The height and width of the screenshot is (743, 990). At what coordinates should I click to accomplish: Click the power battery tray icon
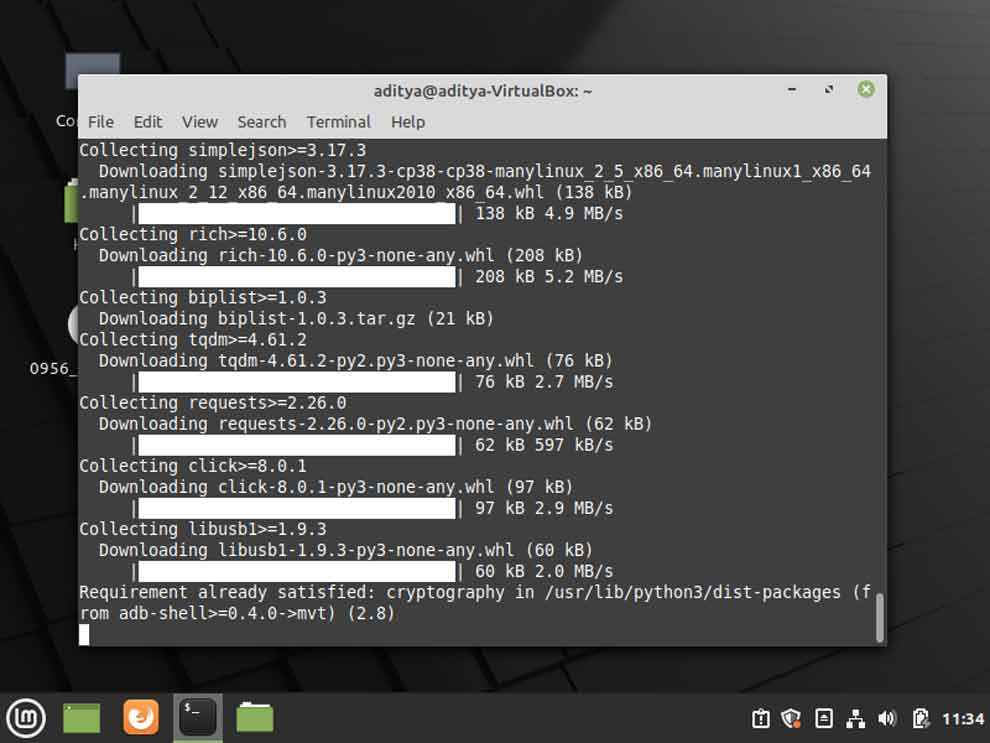point(920,718)
